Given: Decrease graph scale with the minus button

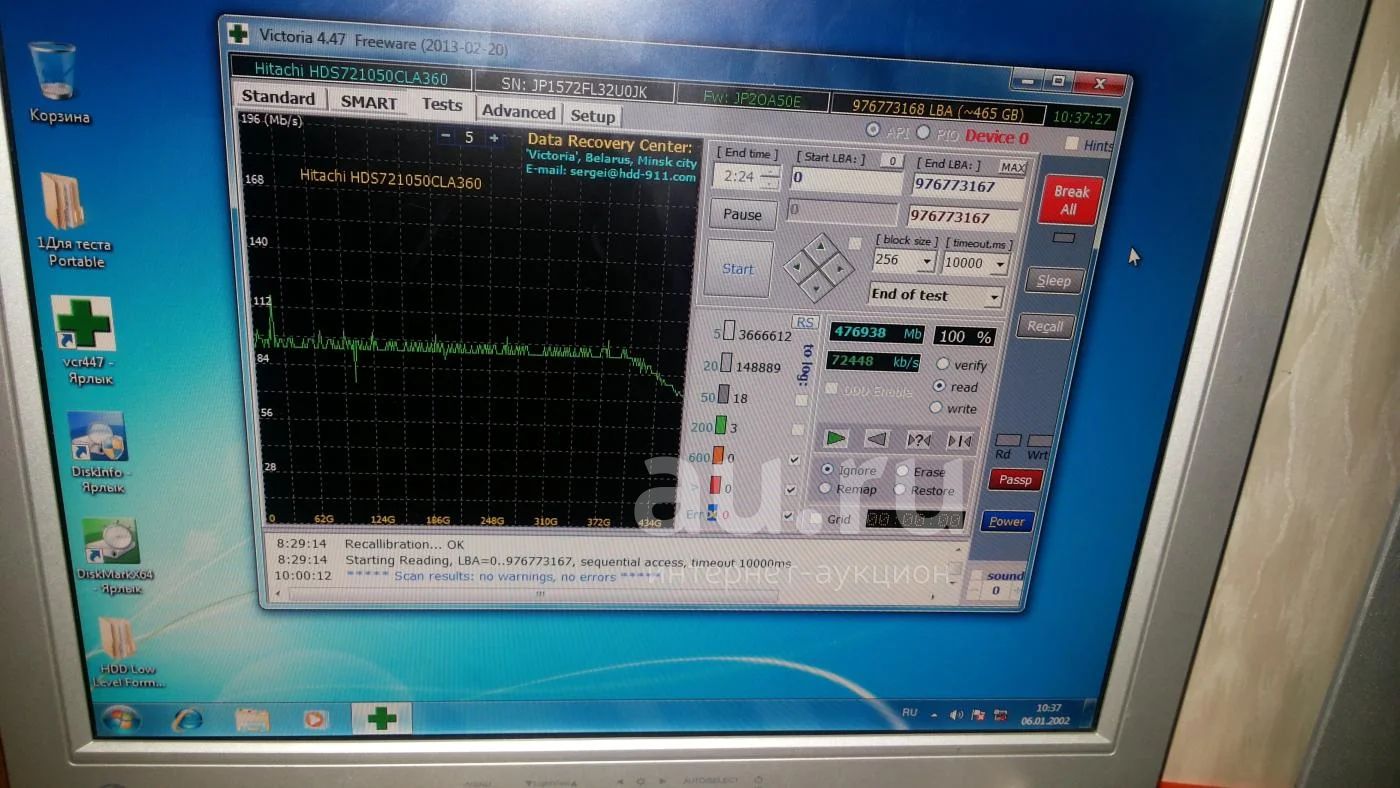Looking at the screenshot, I should (446, 137).
